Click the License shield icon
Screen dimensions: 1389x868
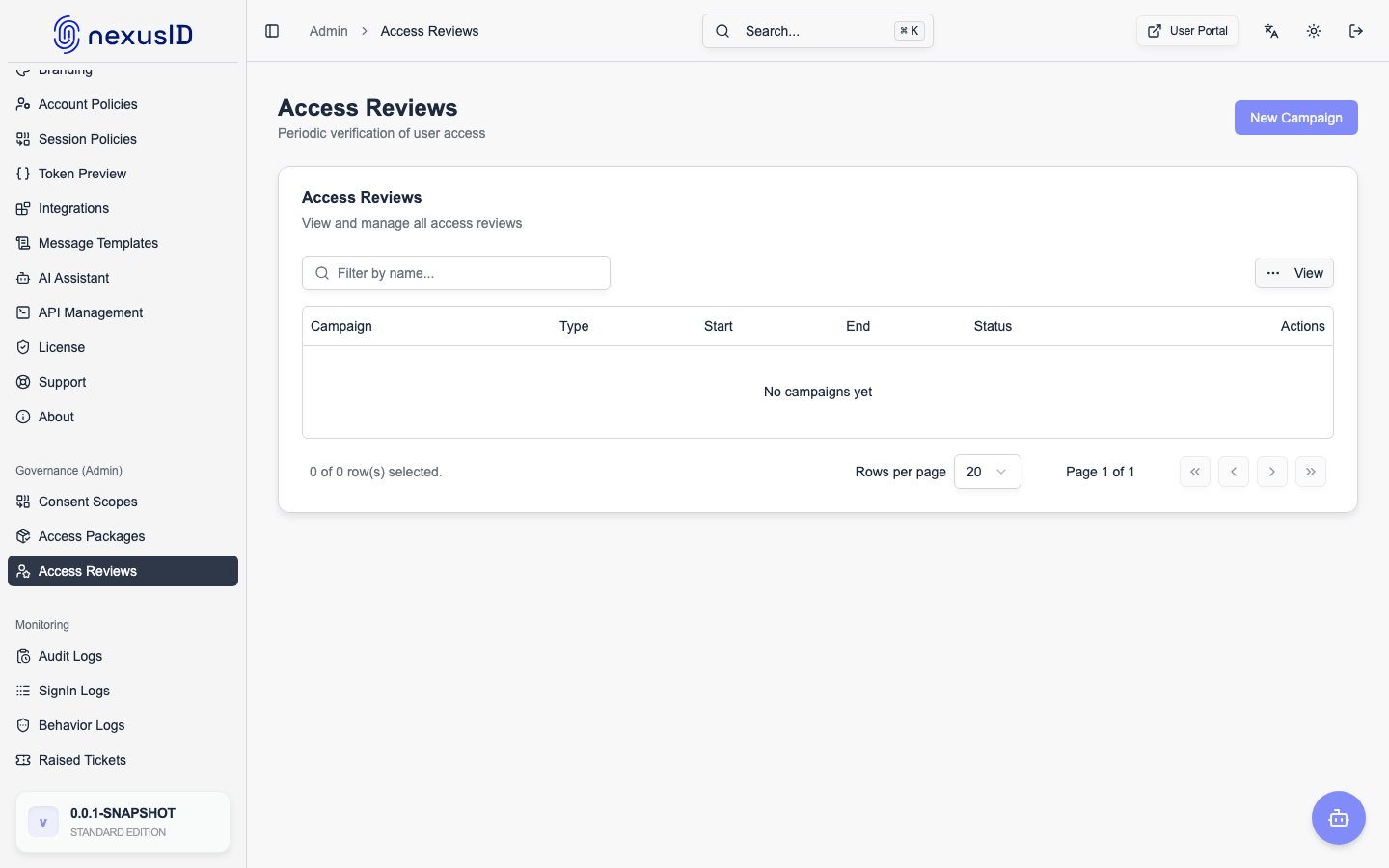(x=23, y=347)
